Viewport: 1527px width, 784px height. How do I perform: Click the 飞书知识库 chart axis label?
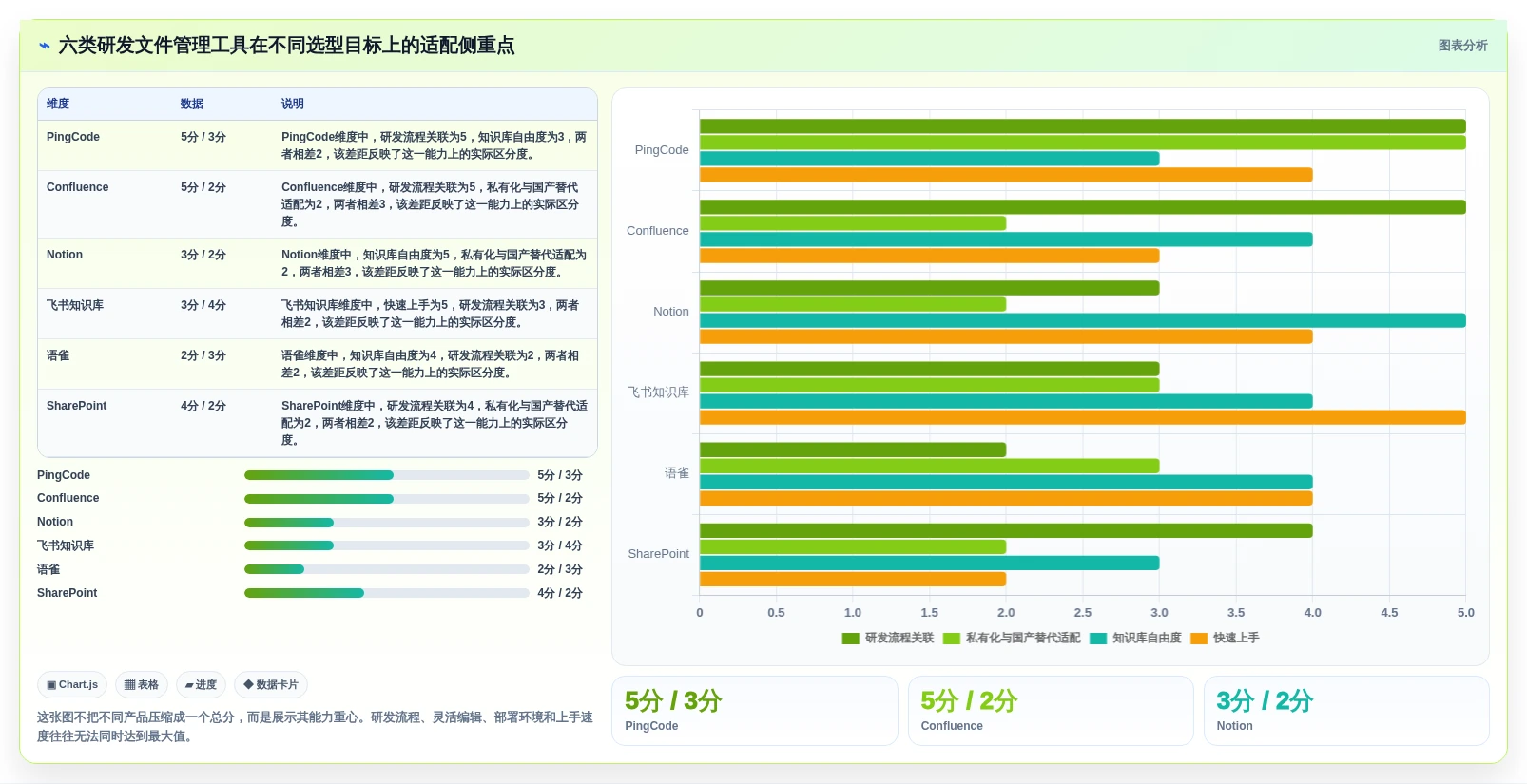658,392
